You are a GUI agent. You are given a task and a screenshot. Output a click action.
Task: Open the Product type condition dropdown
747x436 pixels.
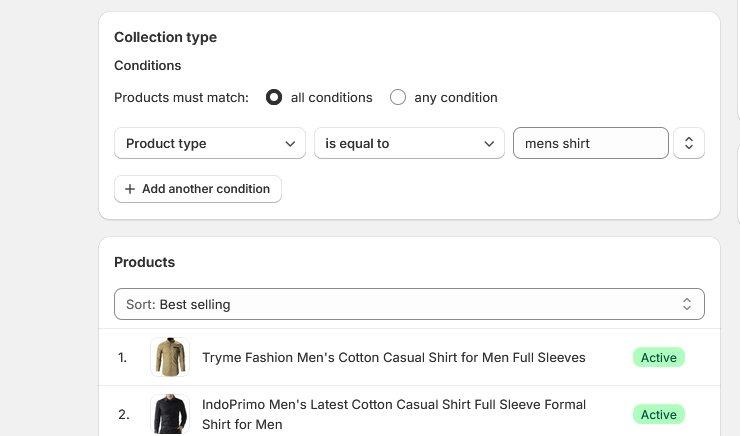(x=209, y=143)
